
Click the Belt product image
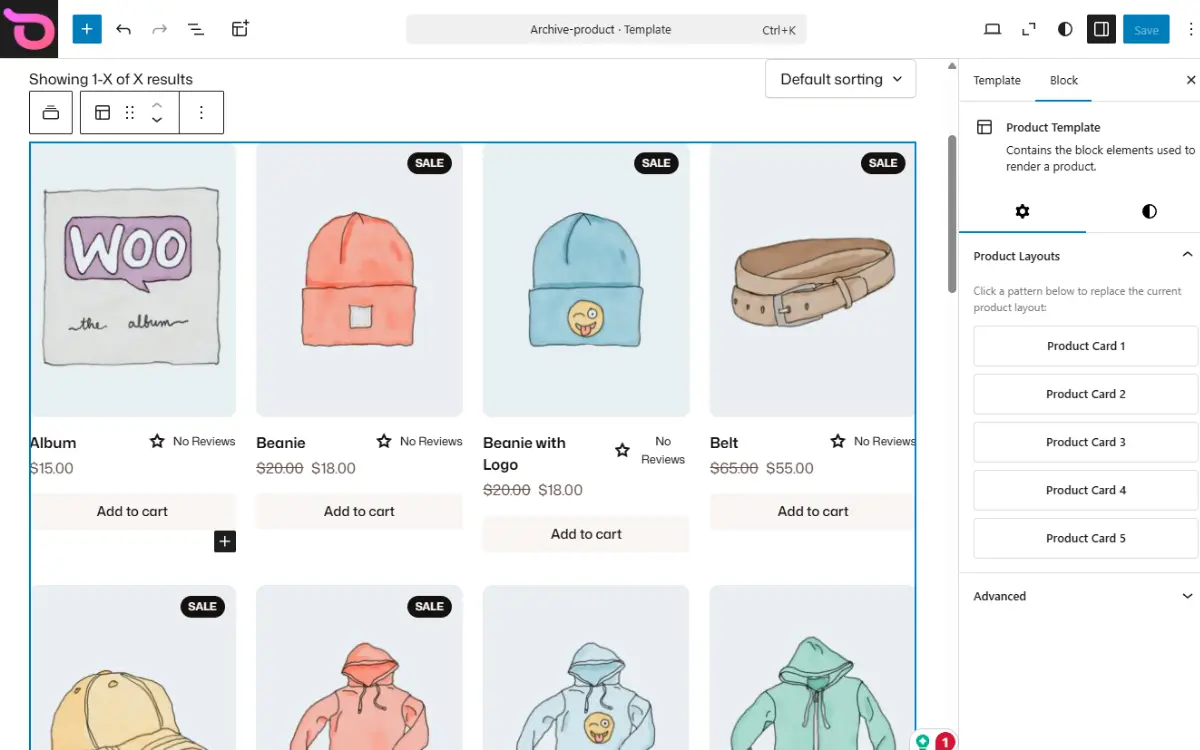tap(812, 280)
